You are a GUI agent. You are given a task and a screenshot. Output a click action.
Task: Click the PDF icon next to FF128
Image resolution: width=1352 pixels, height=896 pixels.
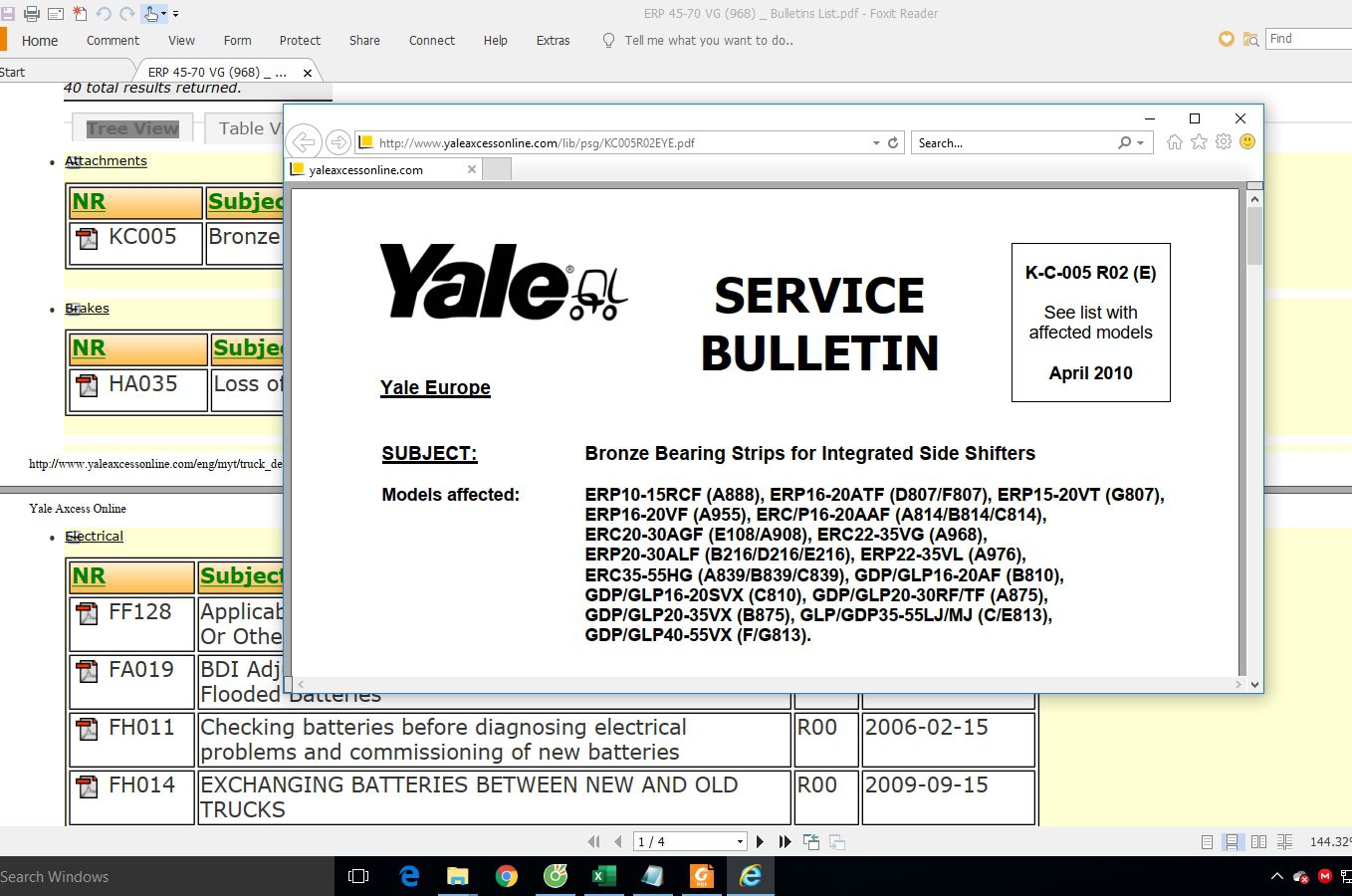click(88, 613)
